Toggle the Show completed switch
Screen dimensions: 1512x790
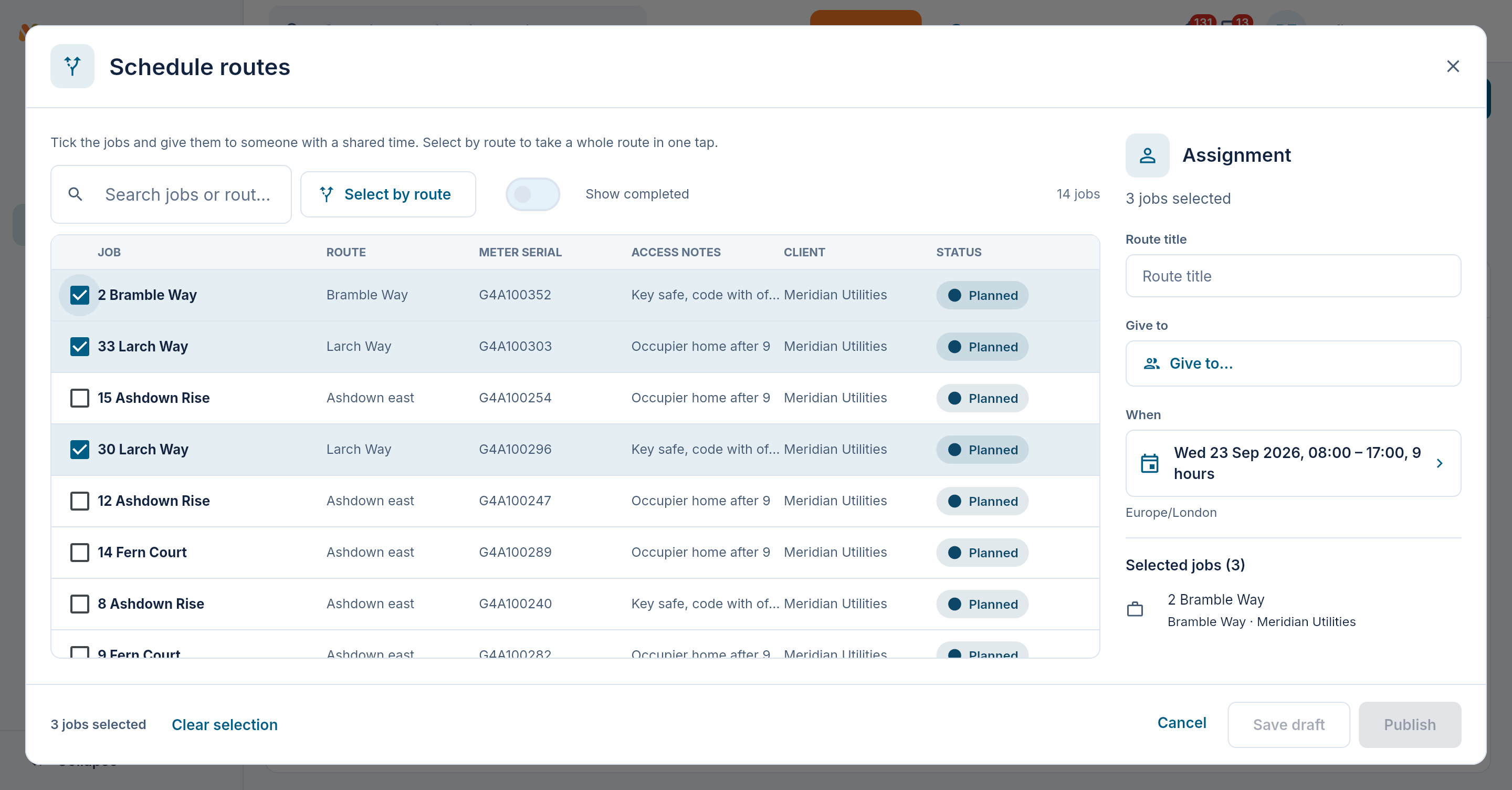tap(532, 194)
